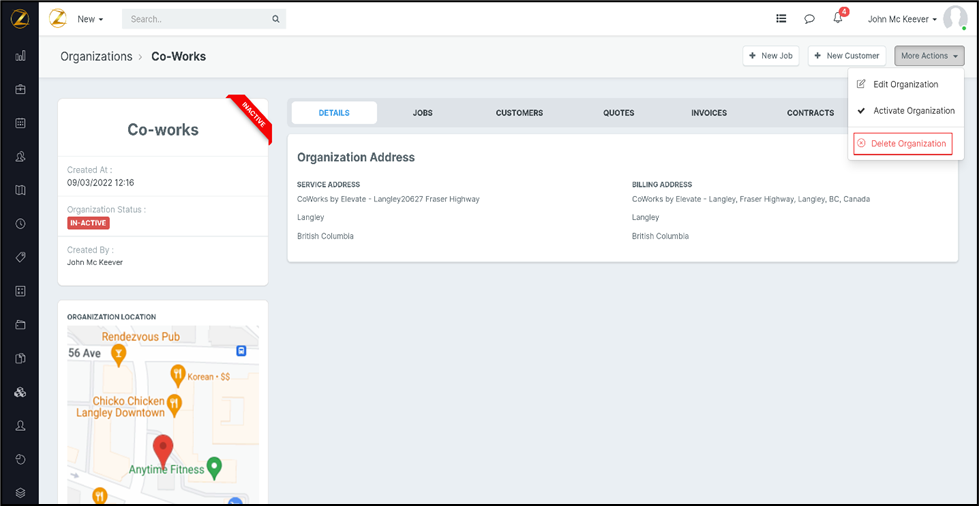
Task: Click the Z logo in the top header
Action: pos(57,19)
